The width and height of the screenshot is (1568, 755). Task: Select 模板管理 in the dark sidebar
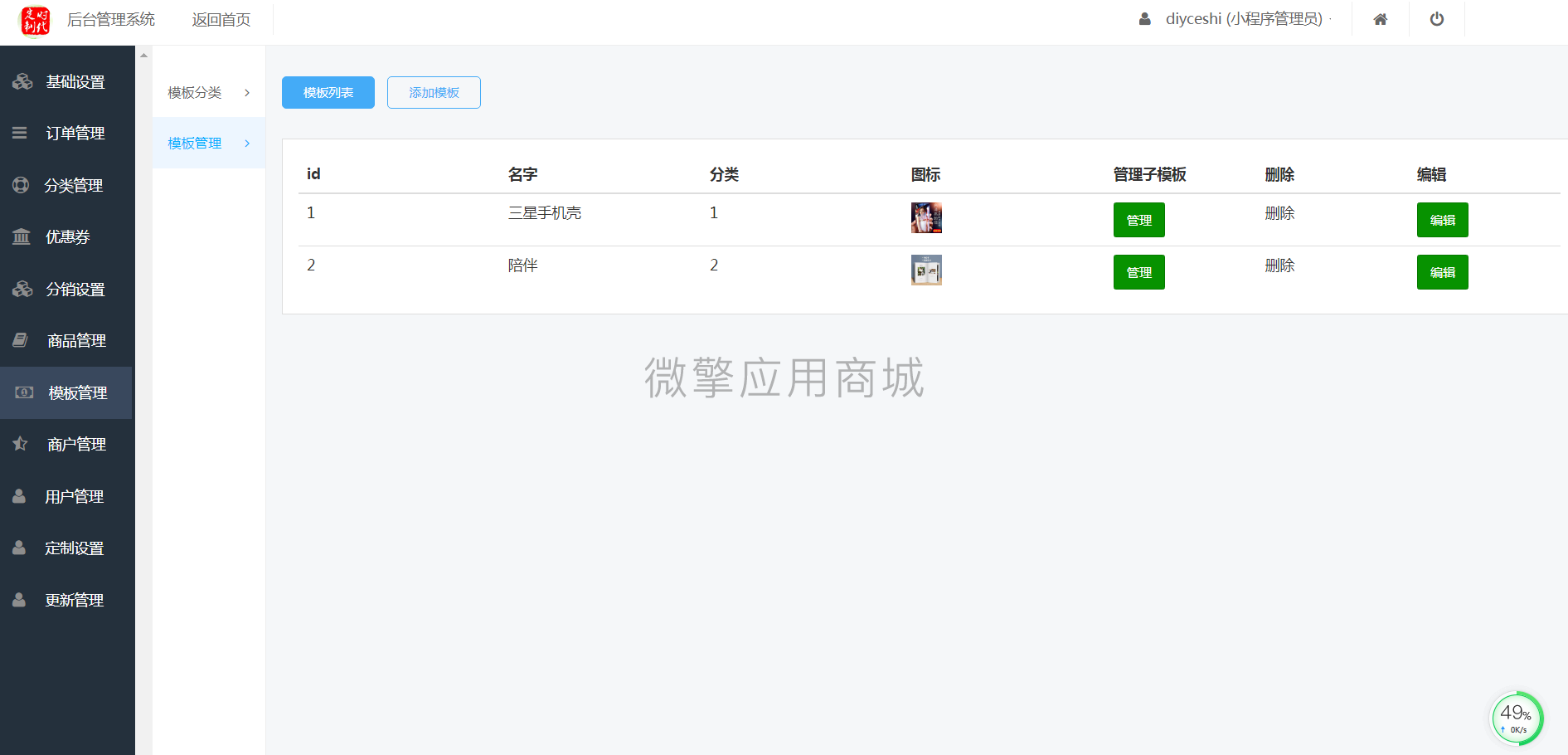coord(67,392)
